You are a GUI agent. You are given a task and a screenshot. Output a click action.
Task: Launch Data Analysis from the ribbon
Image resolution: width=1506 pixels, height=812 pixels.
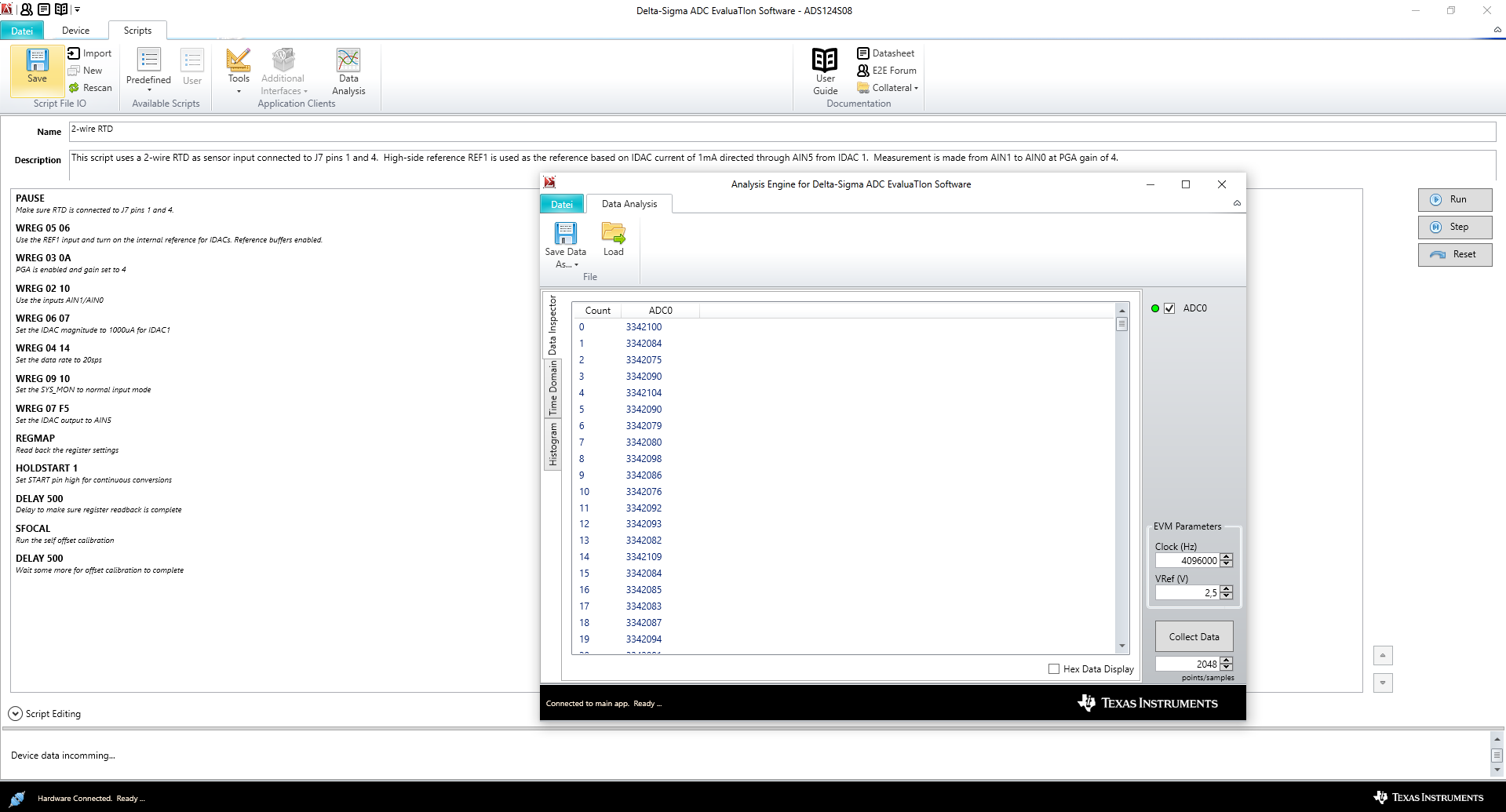[x=348, y=71]
